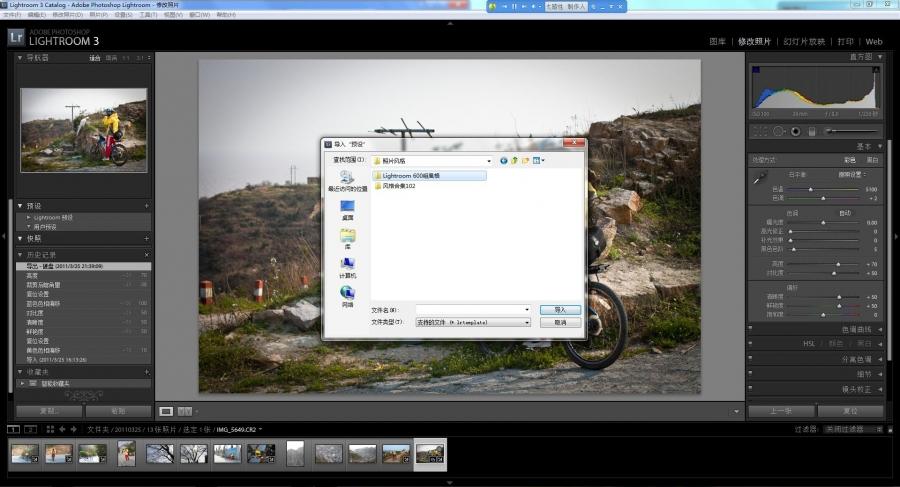900x487 pixels.
Task: Open the view menu icon in dialog
Action: [538, 161]
